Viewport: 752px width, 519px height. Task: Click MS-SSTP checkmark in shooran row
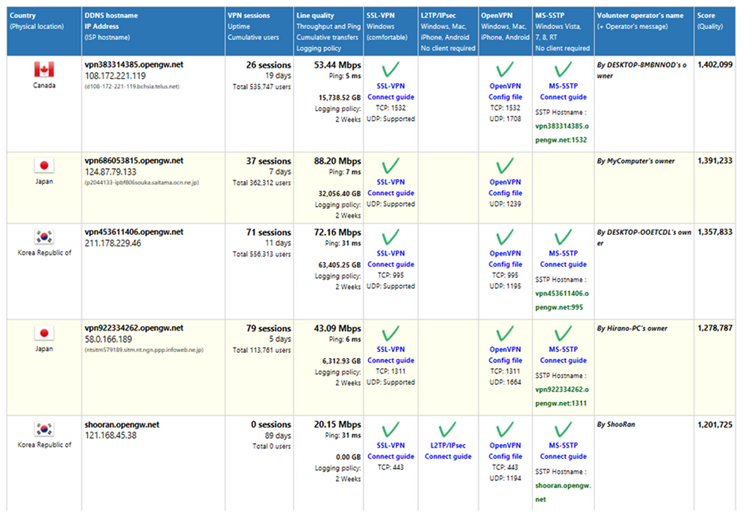pyautogui.click(x=563, y=429)
